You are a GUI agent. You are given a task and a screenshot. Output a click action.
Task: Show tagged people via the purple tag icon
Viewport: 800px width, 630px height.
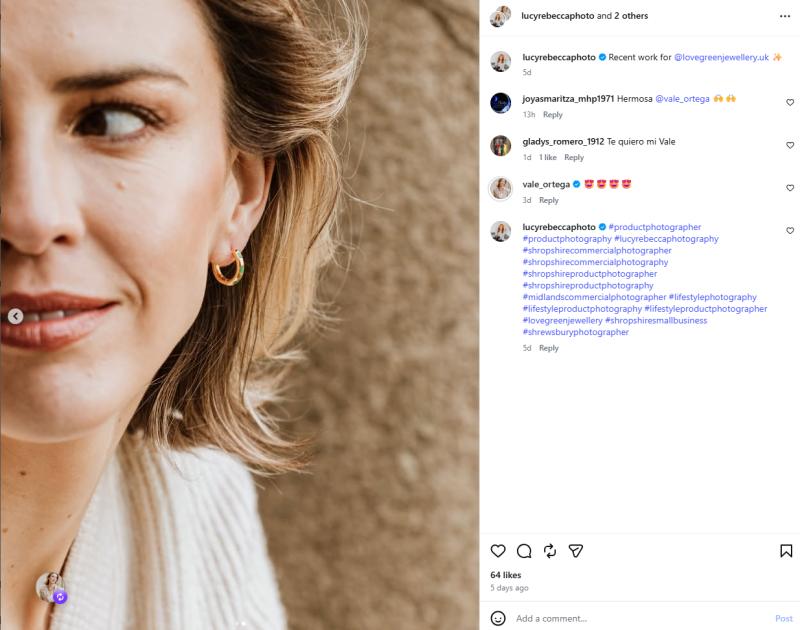60,597
